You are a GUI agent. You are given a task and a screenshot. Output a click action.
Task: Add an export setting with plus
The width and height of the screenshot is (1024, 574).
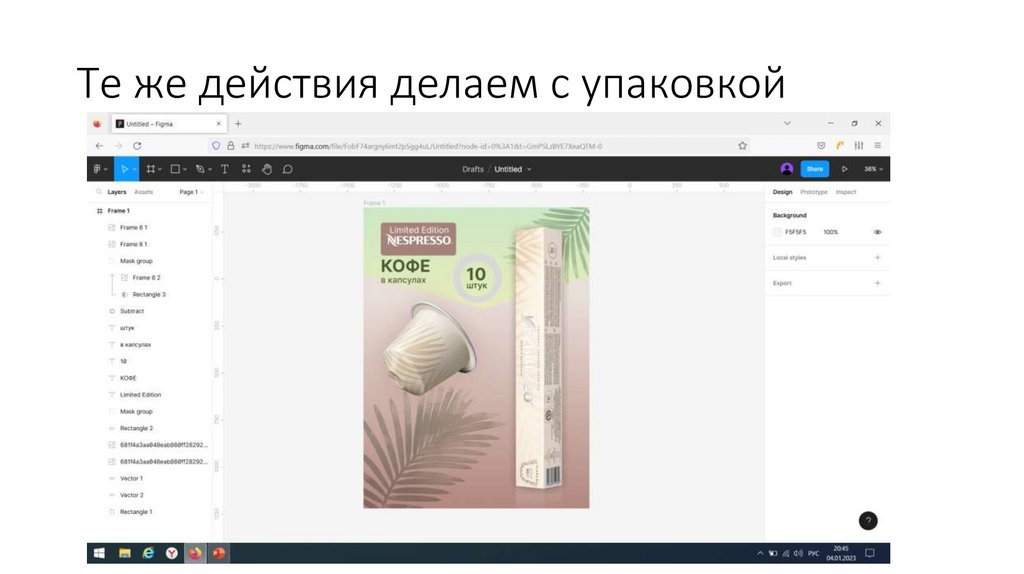click(x=878, y=283)
